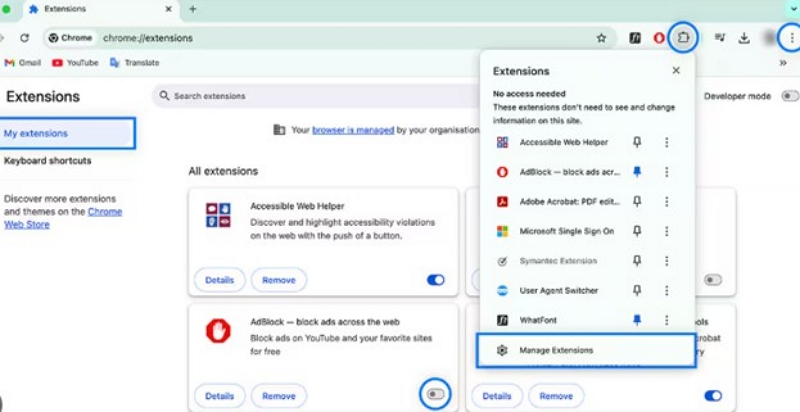Screen dimensions: 800x412
Task: Select My extensions in the sidebar
Action: click(x=67, y=133)
